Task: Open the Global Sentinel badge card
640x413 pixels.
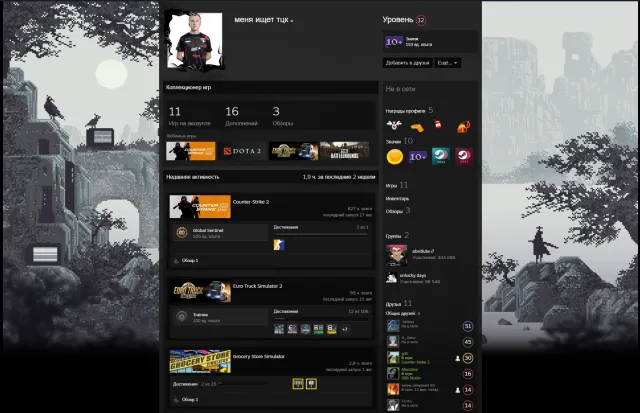Action: pyautogui.click(x=220, y=233)
